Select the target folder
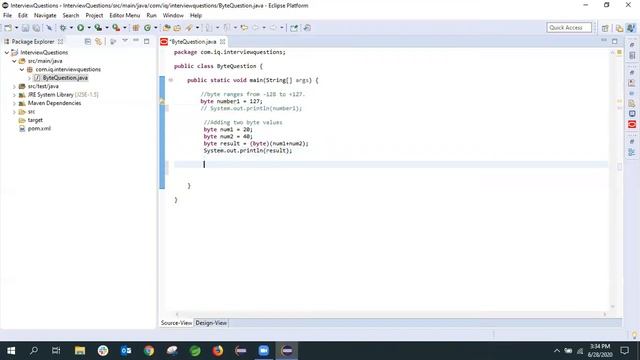Viewport: 640px width, 360px height. 35,120
